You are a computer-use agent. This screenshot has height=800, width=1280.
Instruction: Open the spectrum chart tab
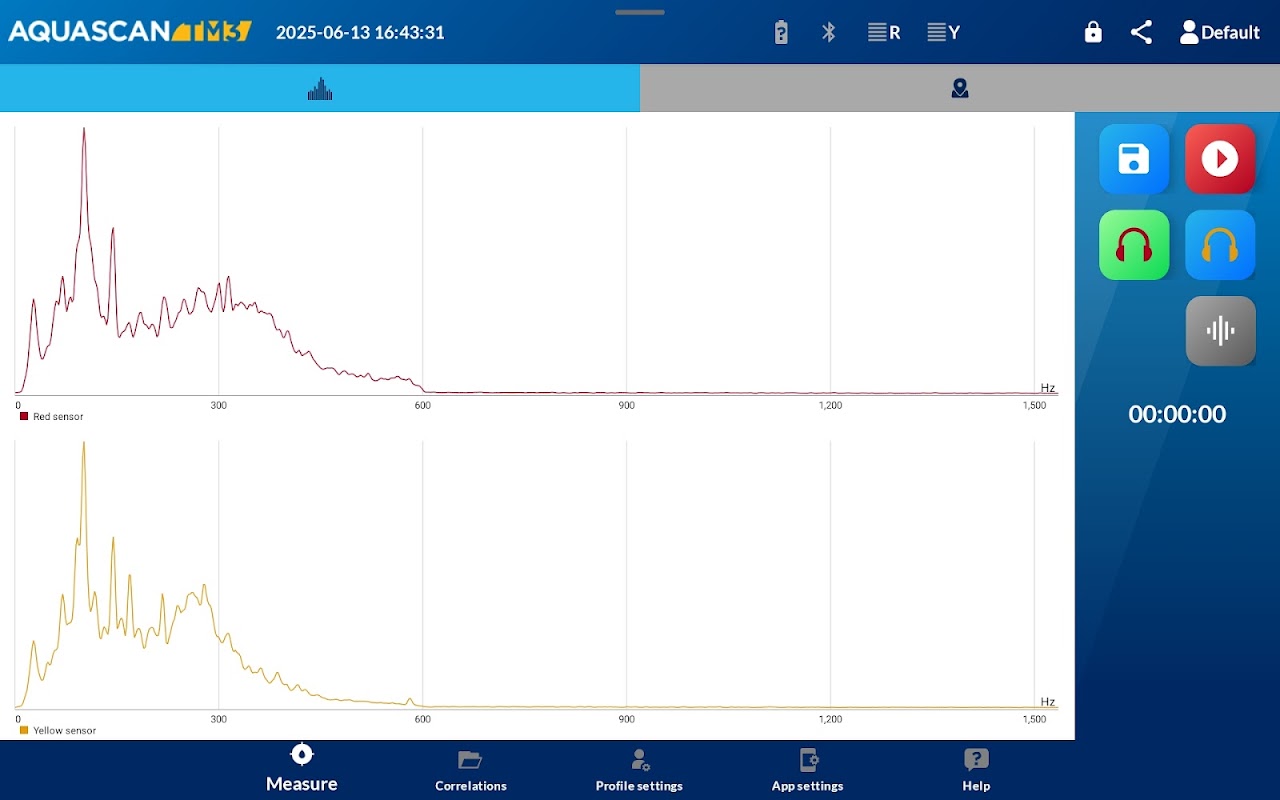coord(320,88)
